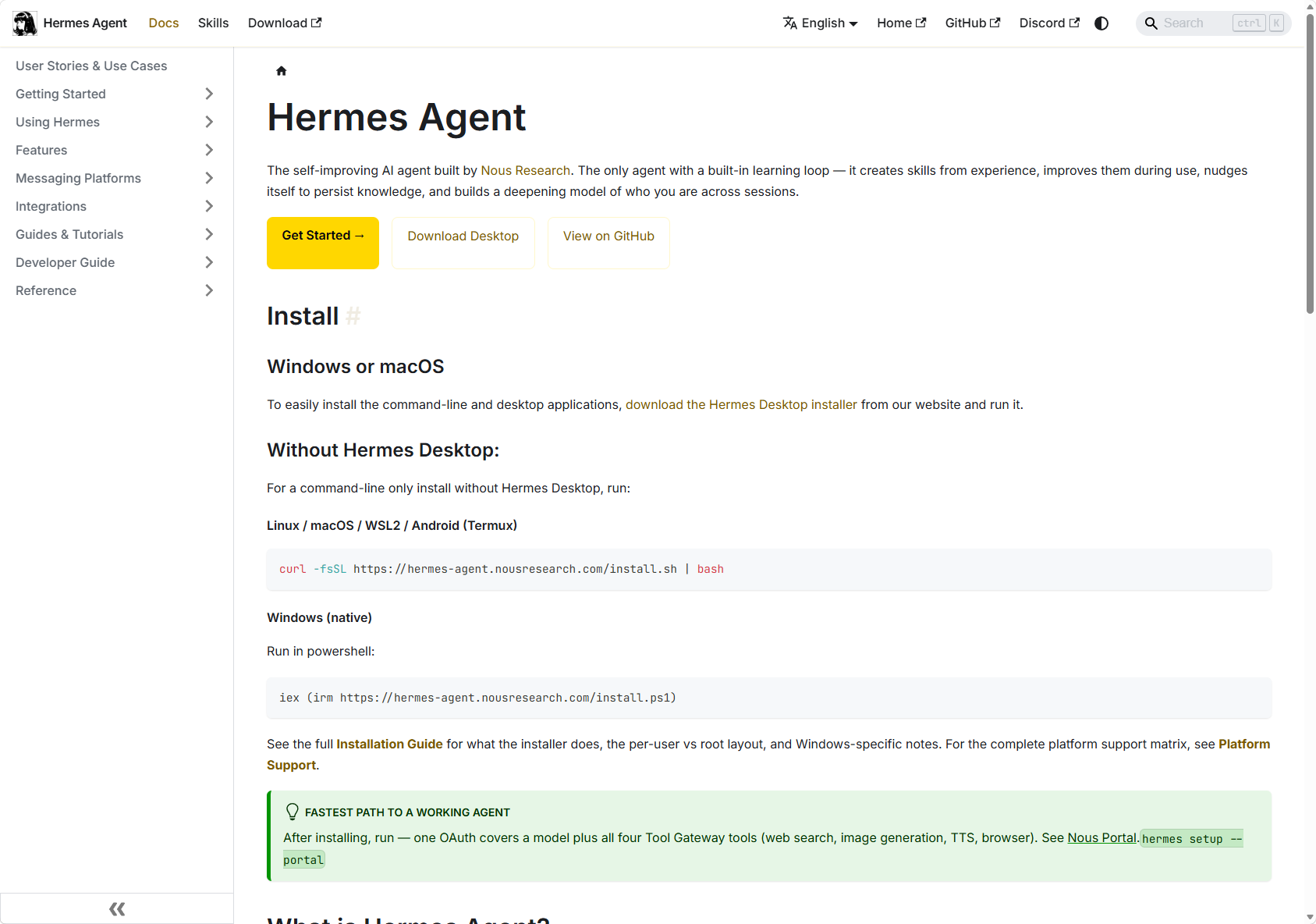Expand the Using Hermes section

(x=209, y=122)
